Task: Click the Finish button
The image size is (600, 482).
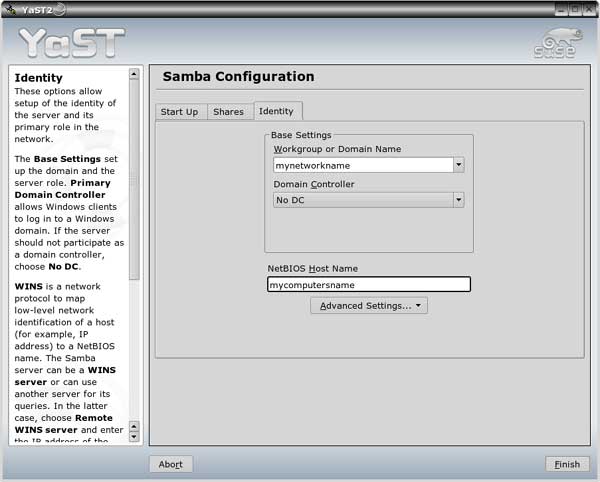Action: point(567,464)
